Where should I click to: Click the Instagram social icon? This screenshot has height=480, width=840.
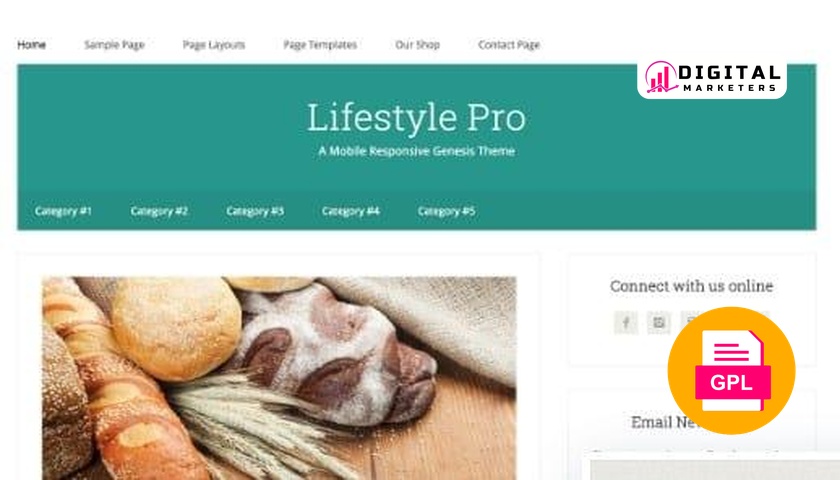tap(658, 322)
